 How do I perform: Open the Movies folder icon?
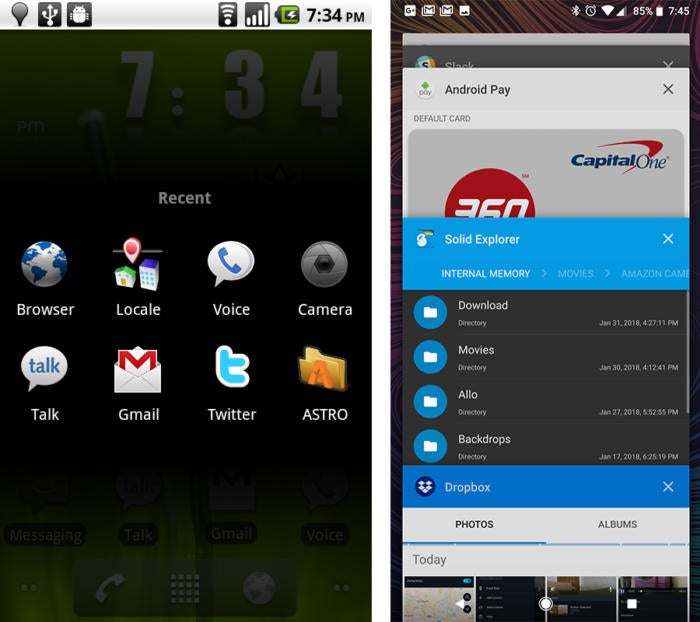pos(430,357)
